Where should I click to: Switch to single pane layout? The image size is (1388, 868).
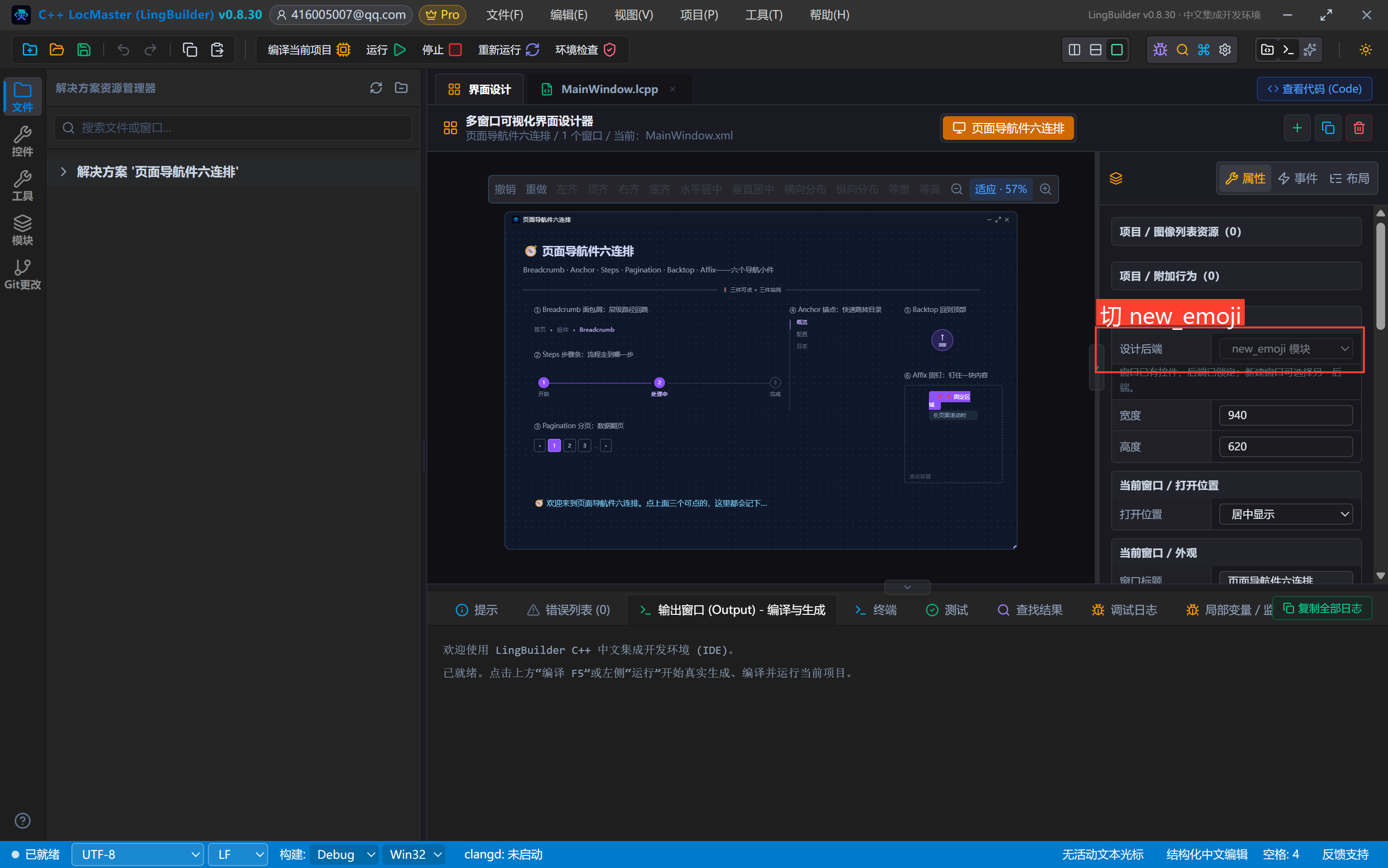pos(1117,50)
